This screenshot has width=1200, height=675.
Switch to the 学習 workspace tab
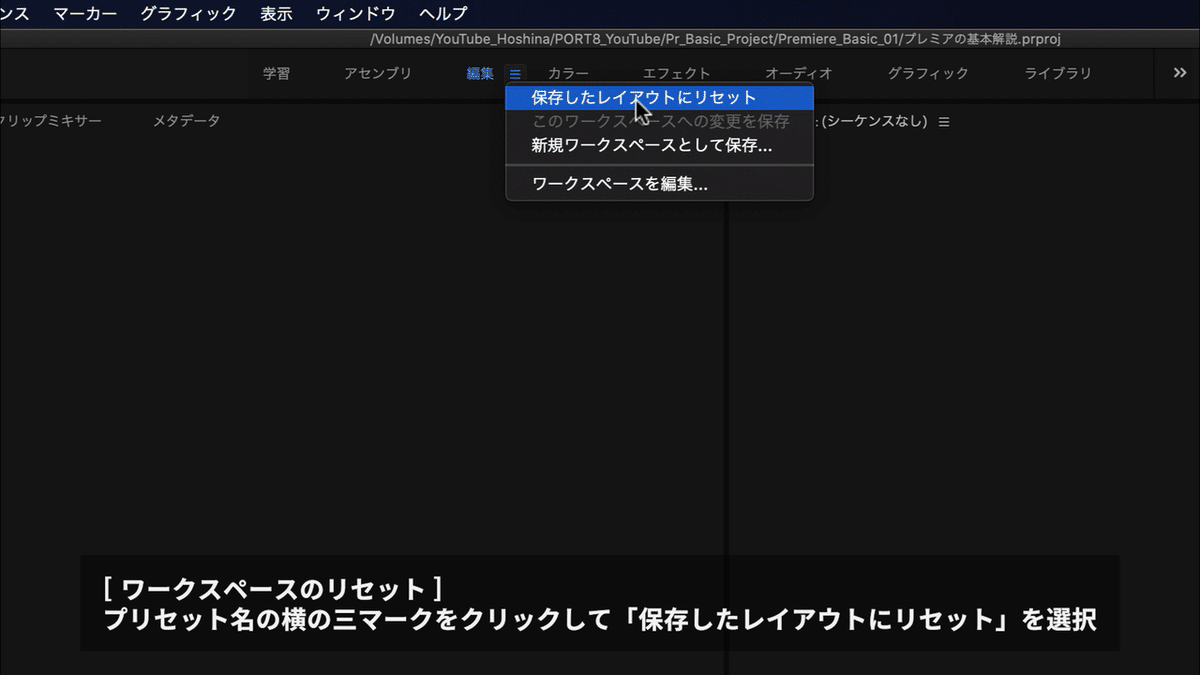(277, 73)
